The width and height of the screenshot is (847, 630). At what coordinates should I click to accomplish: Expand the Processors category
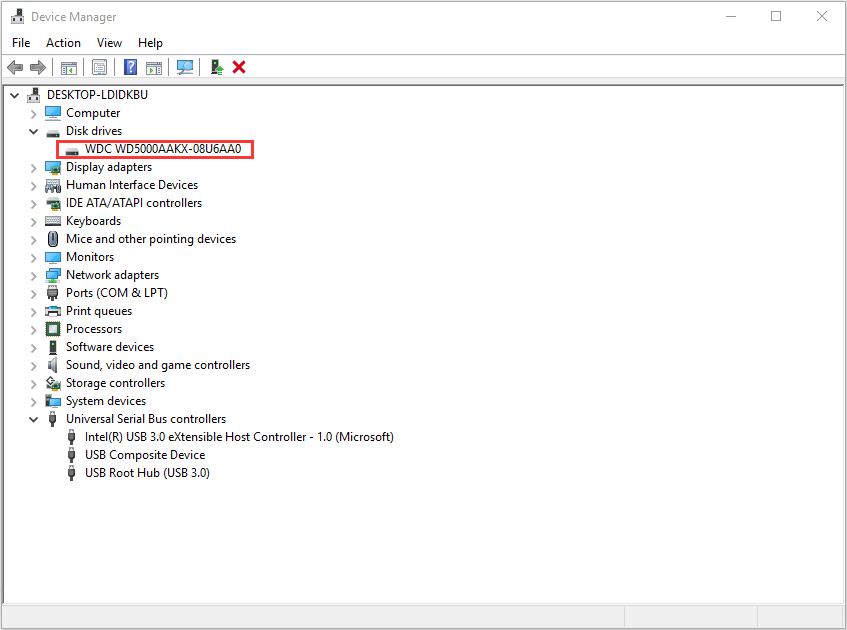(34, 329)
